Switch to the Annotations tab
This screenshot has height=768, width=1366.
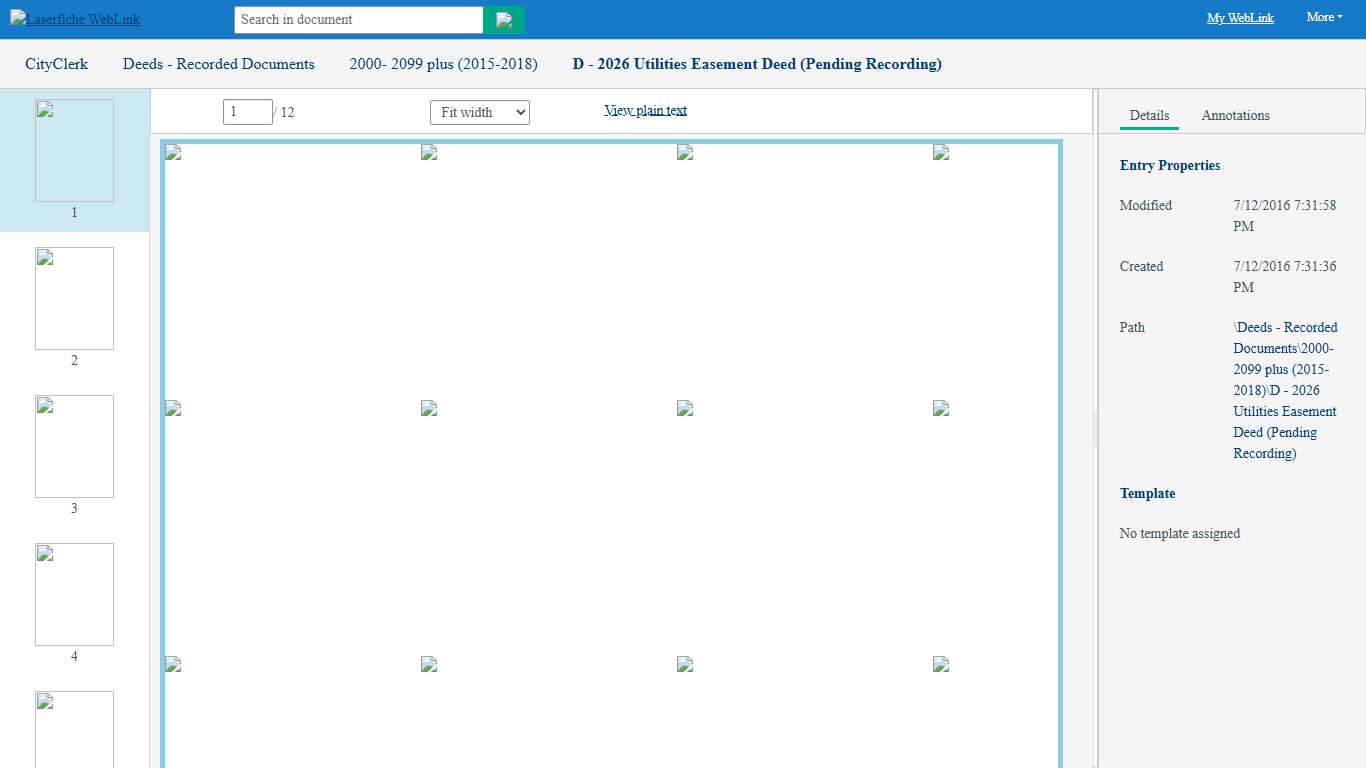click(x=1235, y=116)
